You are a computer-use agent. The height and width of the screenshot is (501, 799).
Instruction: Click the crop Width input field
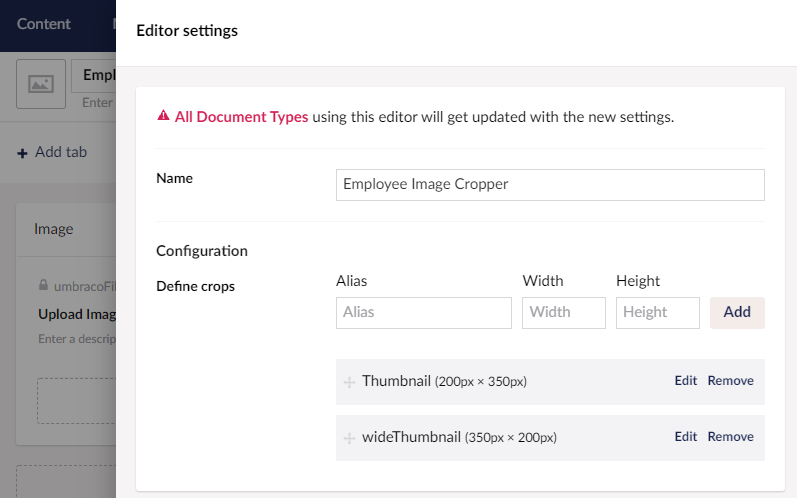(x=564, y=312)
